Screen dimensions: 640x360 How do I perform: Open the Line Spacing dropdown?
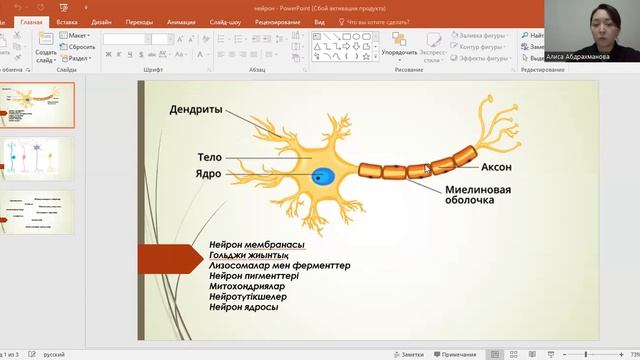tap(281, 39)
